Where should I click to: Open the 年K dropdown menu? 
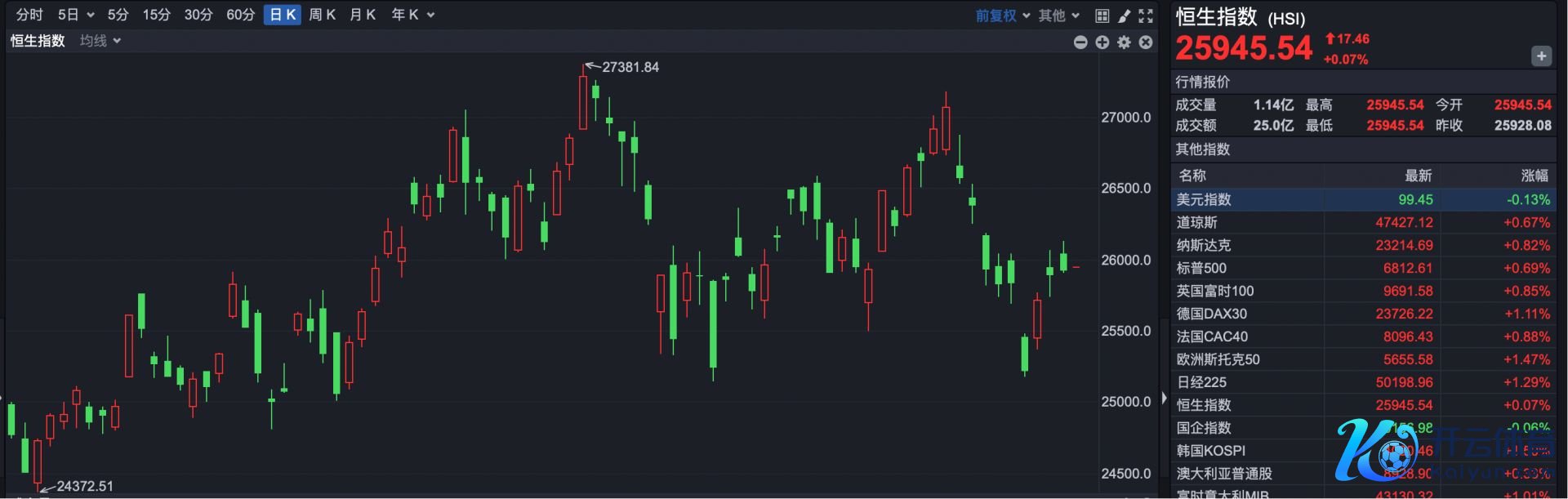coord(413,15)
